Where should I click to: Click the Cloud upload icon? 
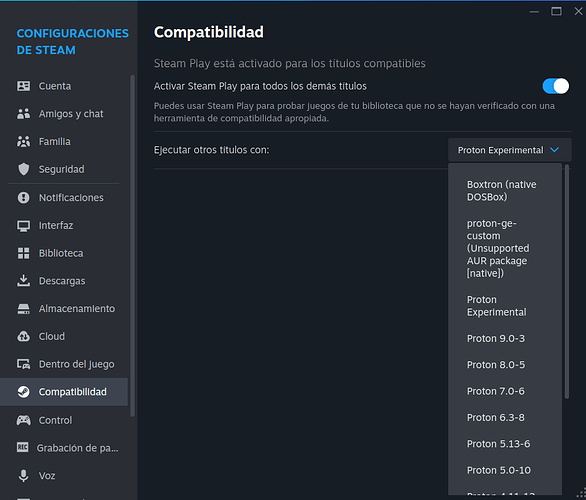24,336
